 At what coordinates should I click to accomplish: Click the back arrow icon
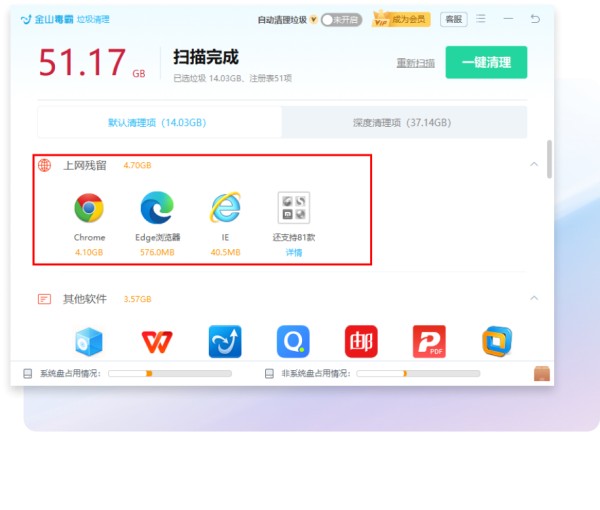(535, 18)
